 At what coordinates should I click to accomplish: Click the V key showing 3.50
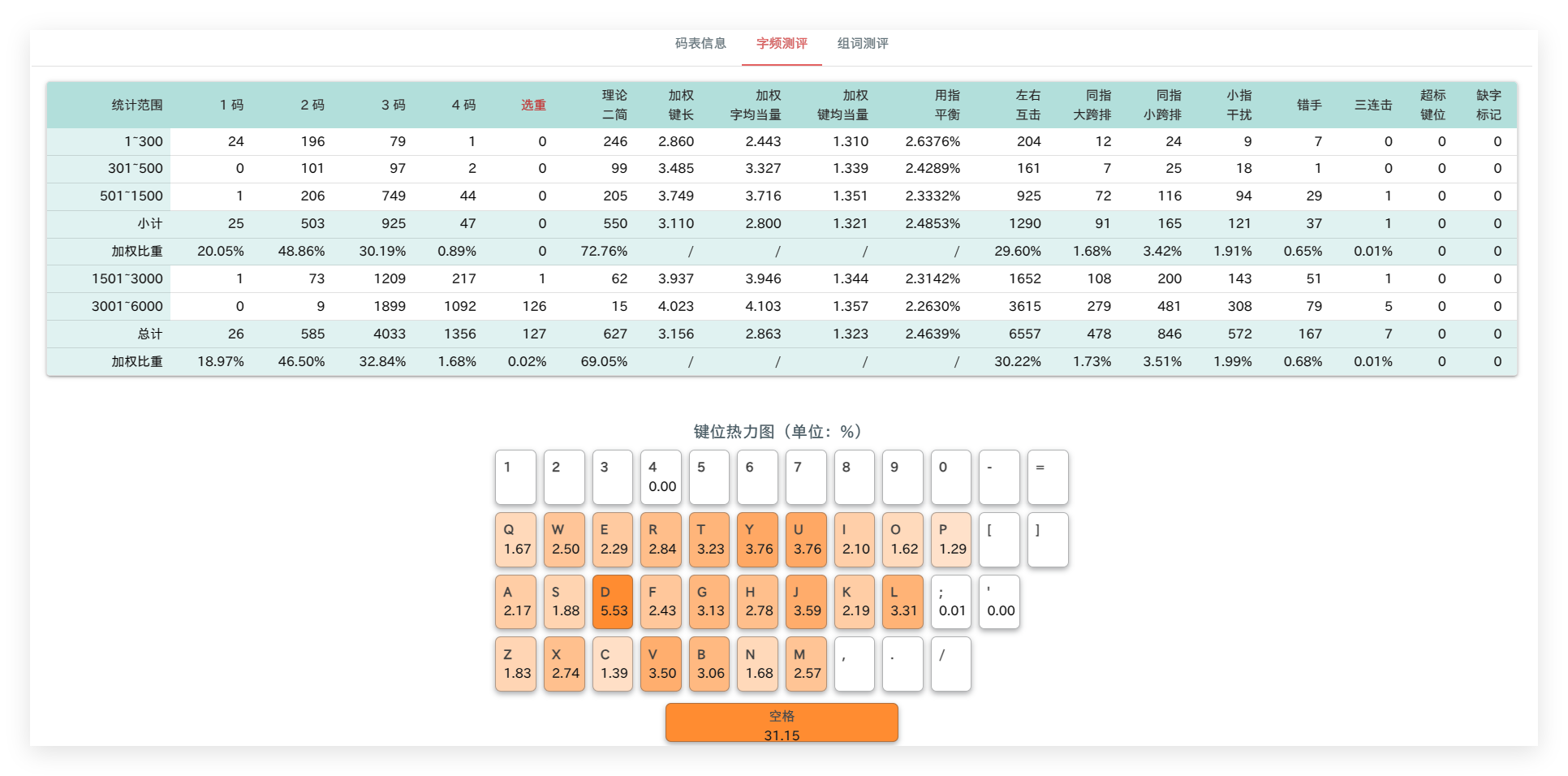pyautogui.click(x=661, y=664)
